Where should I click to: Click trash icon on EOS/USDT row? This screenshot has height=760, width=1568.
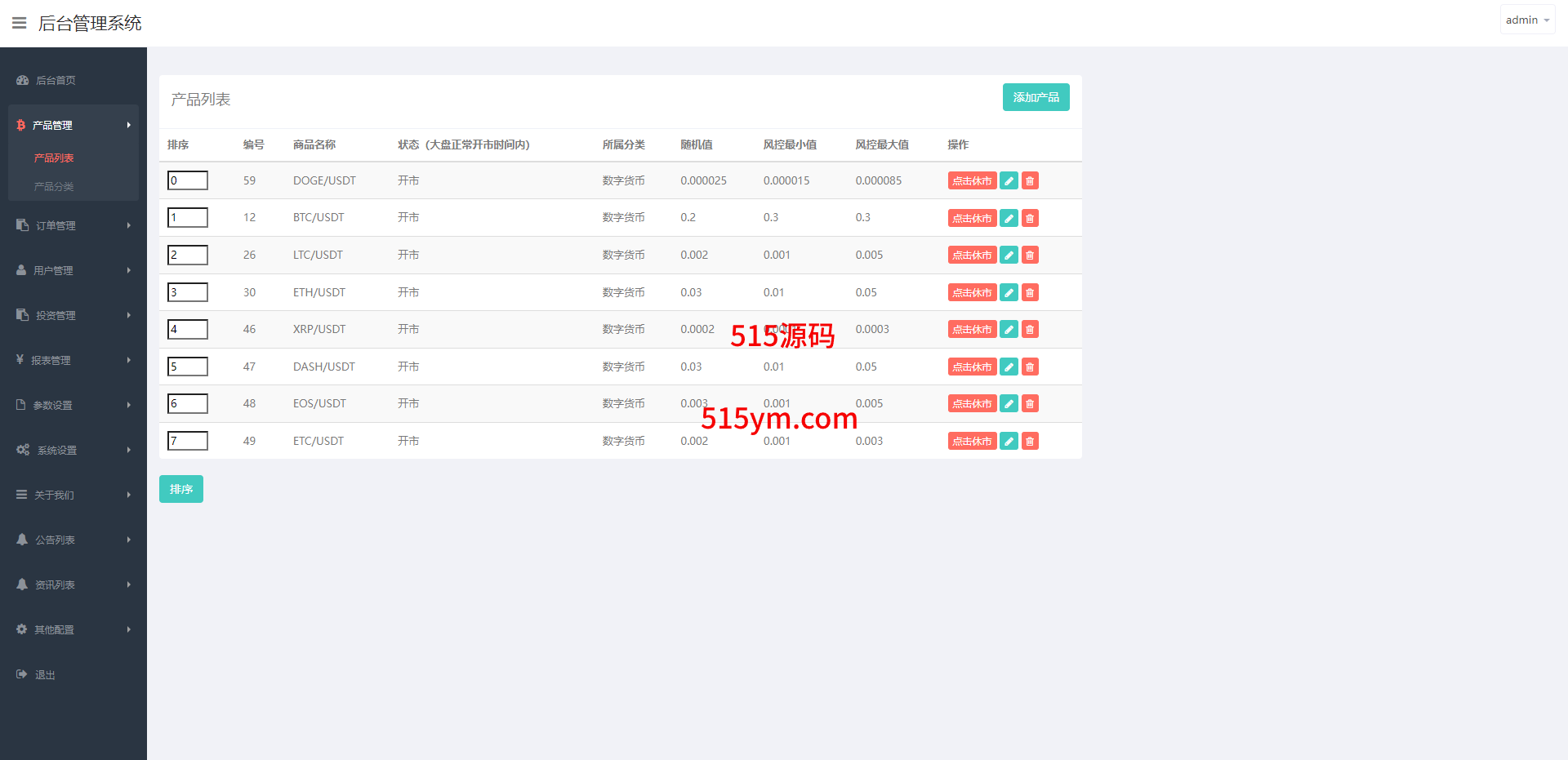click(1030, 404)
